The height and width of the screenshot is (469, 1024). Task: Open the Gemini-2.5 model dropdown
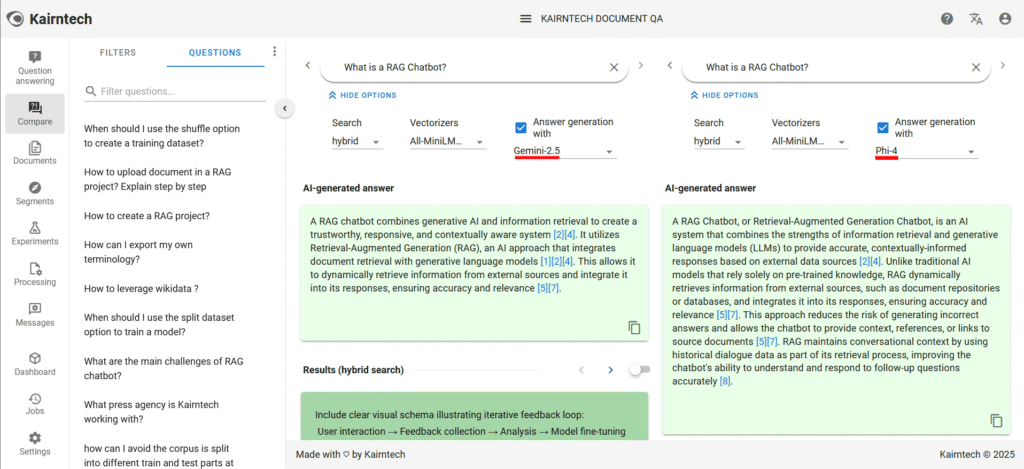[x=563, y=152]
